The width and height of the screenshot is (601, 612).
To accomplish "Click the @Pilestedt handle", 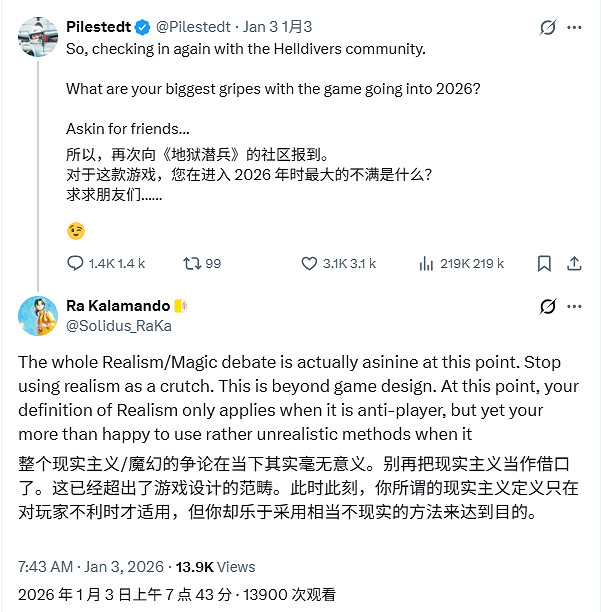I will point(197,27).
